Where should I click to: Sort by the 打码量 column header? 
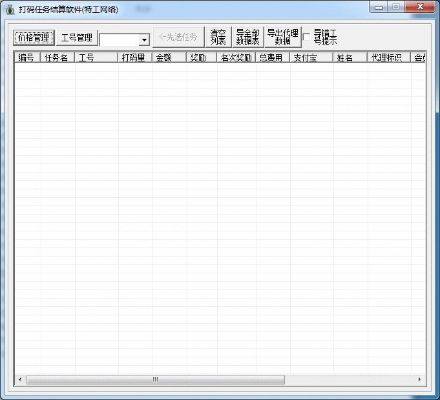tap(135, 57)
